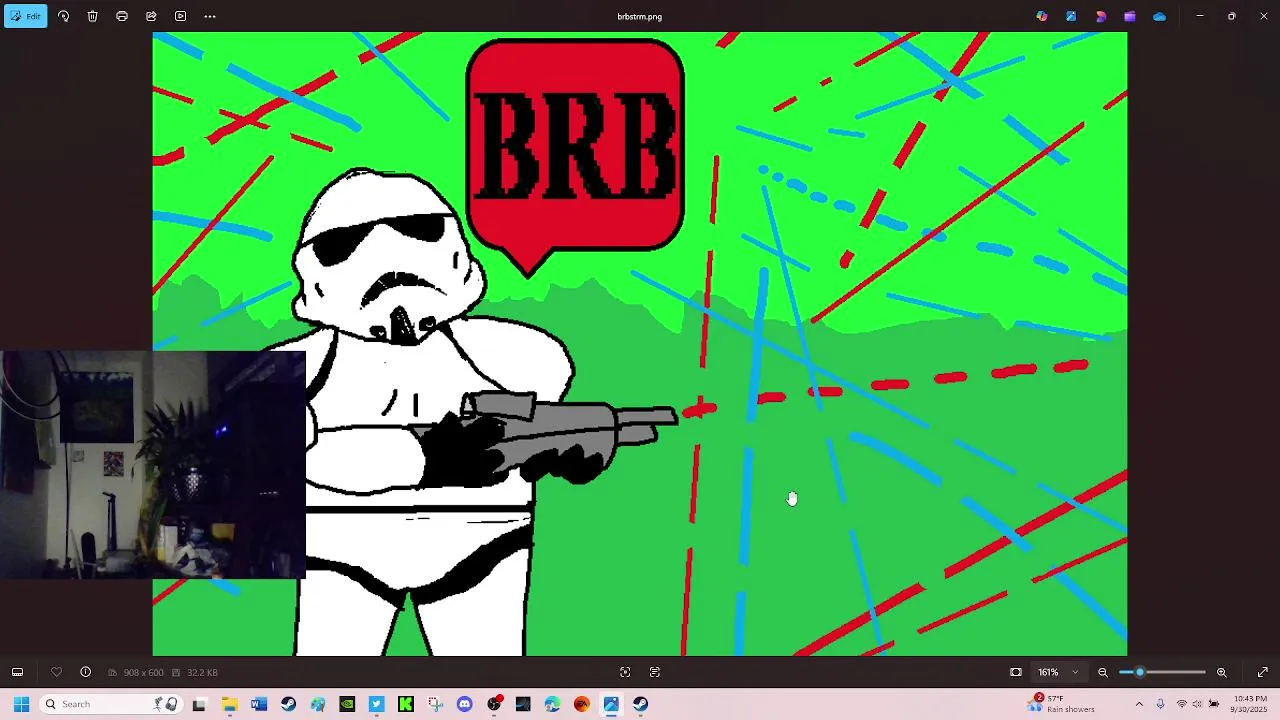Enter fullscreen with the expand arrows icon
The image size is (1280, 720).
pyautogui.click(x=1262, y=672)
